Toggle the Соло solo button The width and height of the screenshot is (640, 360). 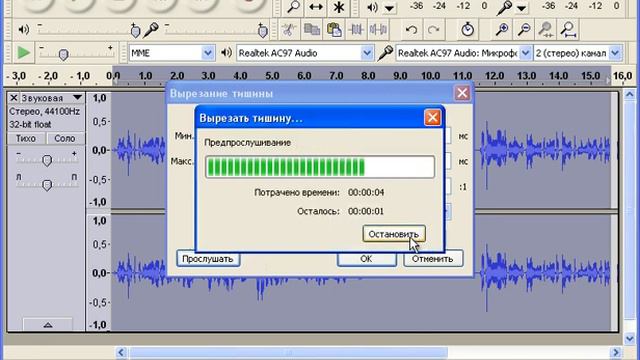tap(65, 138)
